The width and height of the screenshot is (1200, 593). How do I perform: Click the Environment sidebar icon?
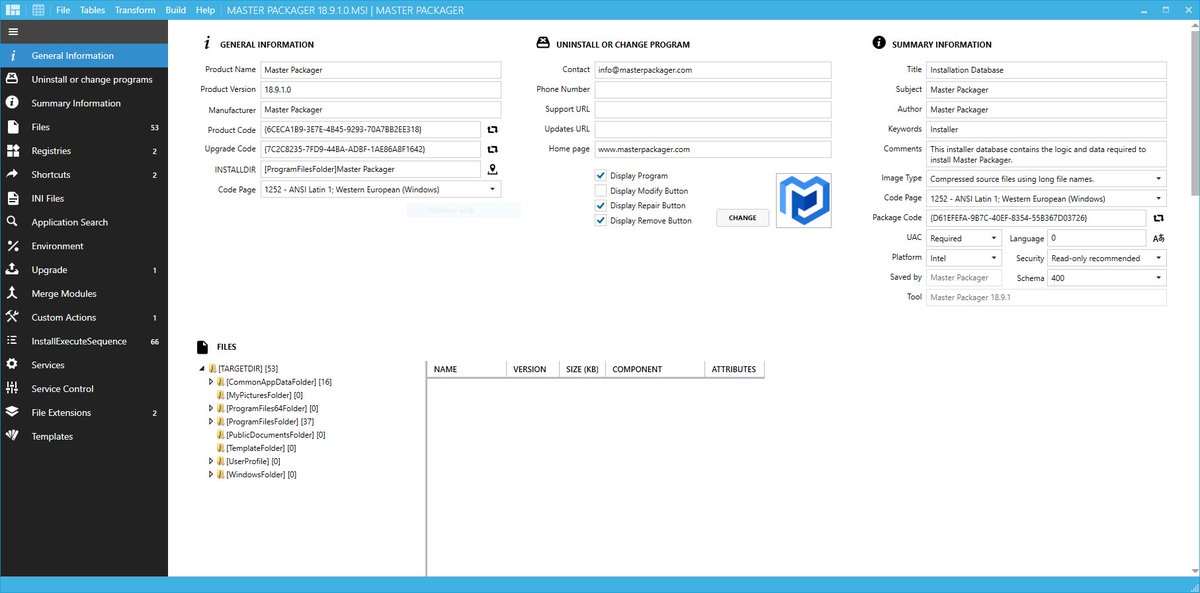pyautogui.click(x=12, y=246)
